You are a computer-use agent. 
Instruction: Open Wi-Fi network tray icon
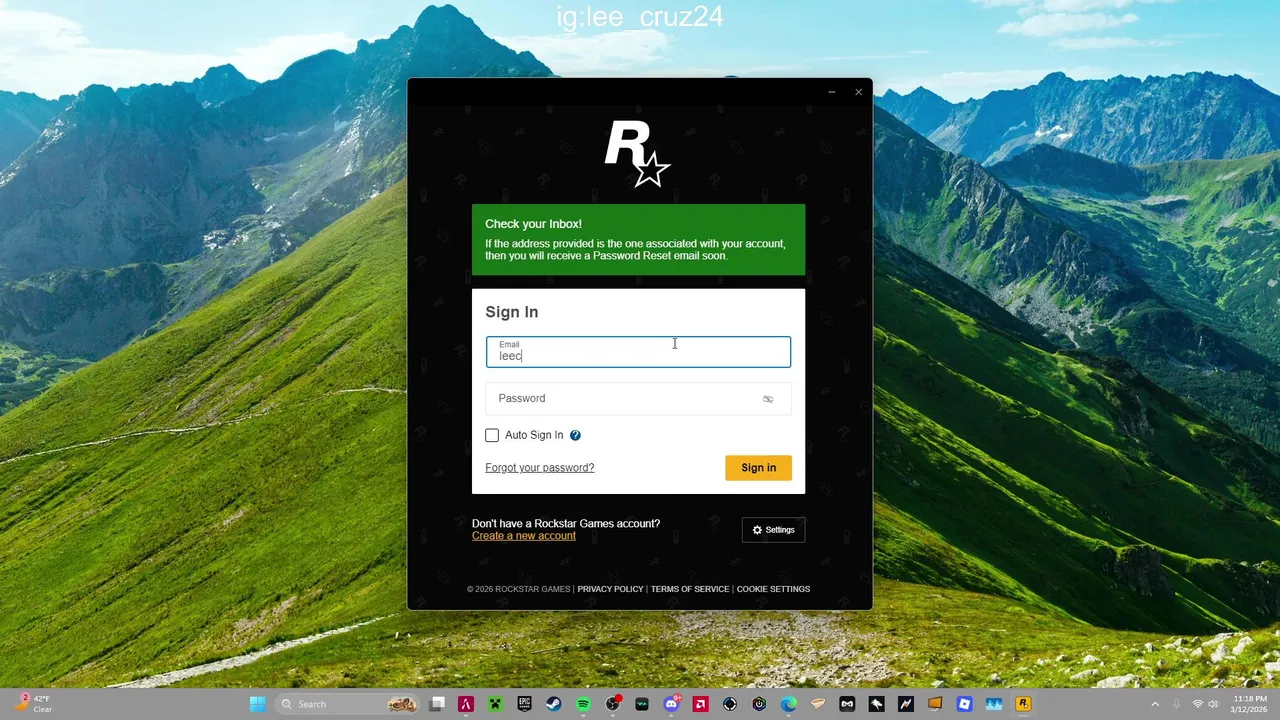pyautogui.click(x=1197, y=704)
